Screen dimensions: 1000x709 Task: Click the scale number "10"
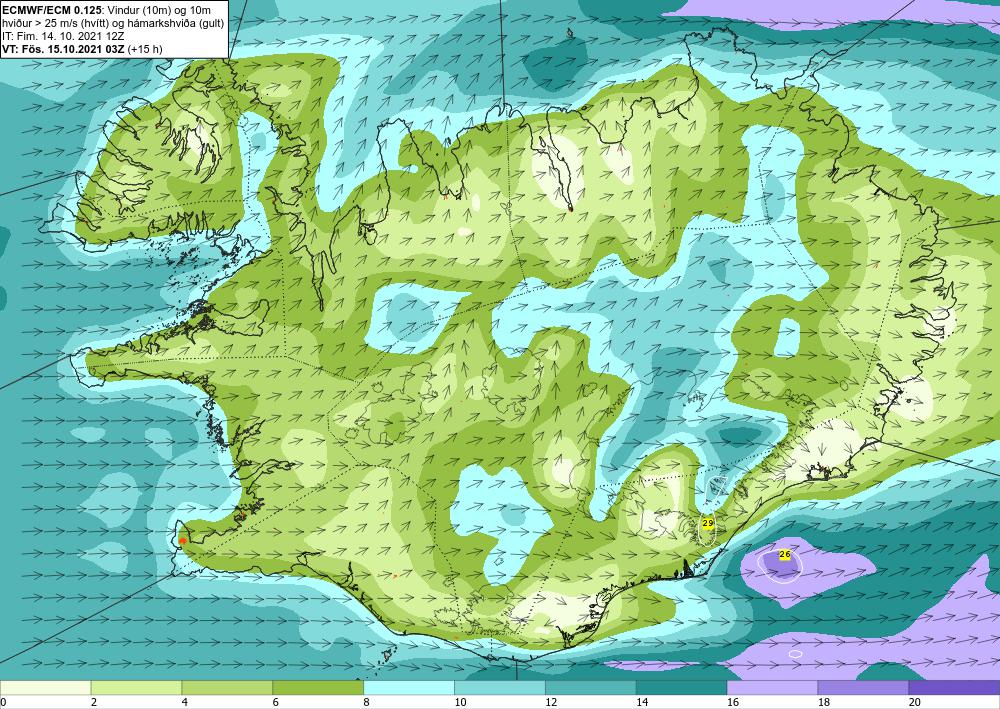pyautogui.click(x=460, y=702)
